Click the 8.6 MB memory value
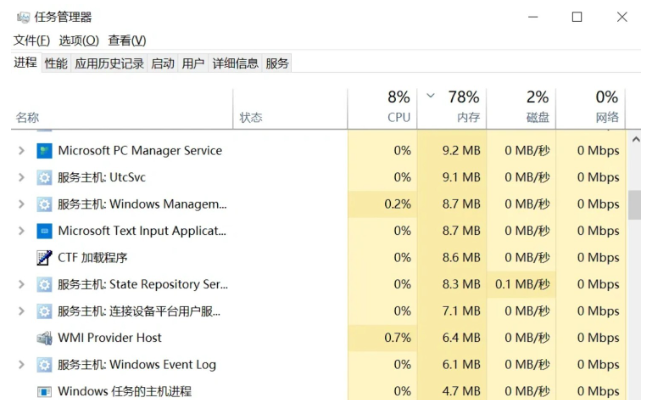The width and height of the screenshot is (648, 400). click(461, 258)
